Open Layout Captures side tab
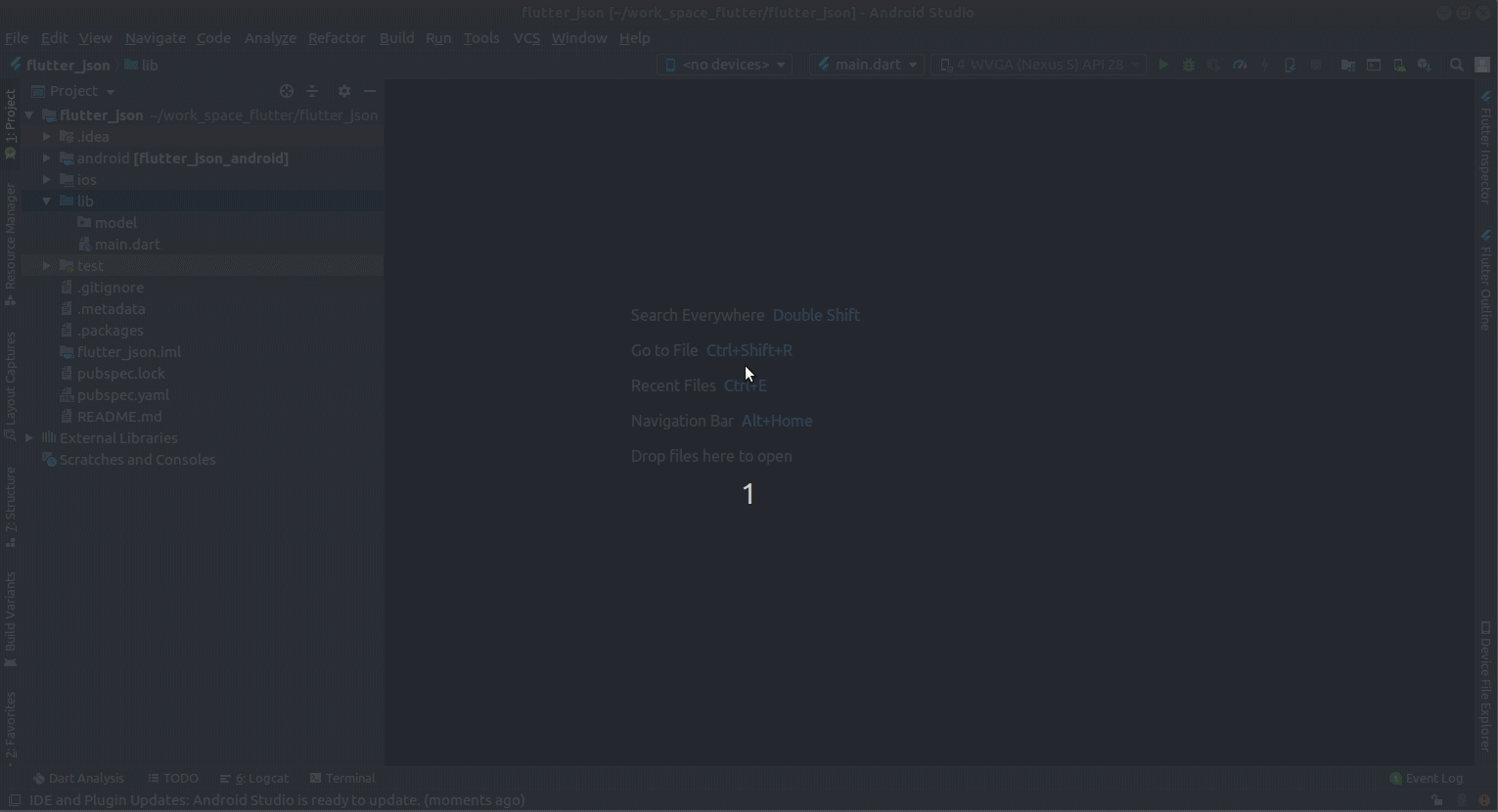Viewport: 1498px width, 812px height. click(x=11, y=386)
